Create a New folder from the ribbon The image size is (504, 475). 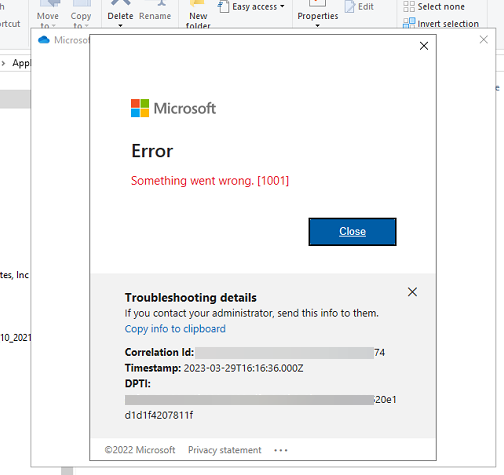(198, 15)
